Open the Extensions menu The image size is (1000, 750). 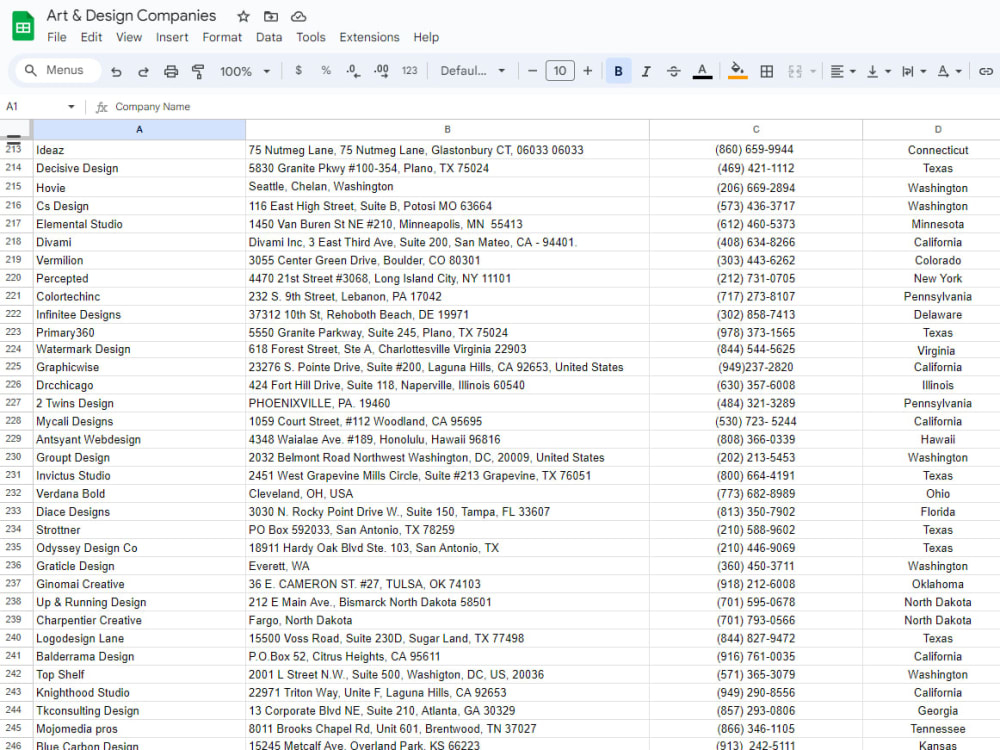[x=369, y=37]
